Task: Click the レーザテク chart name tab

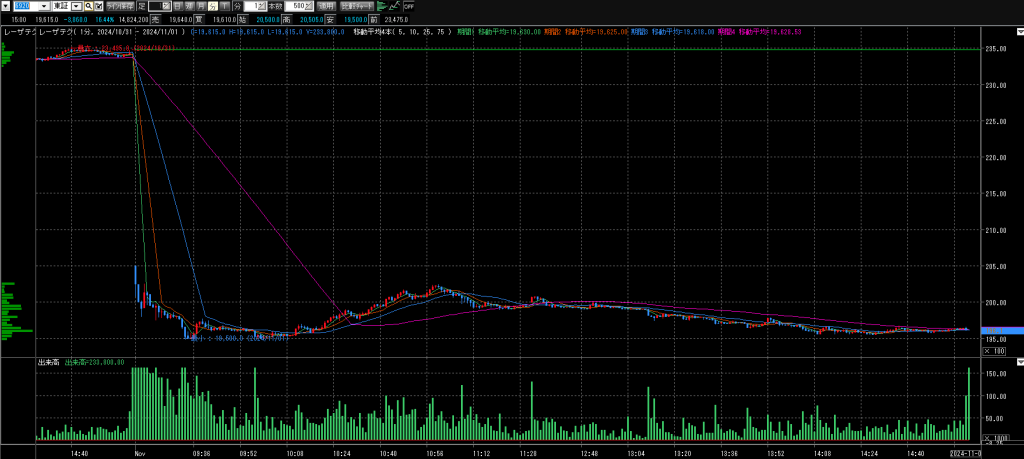Action: click(x=19, y=32)
